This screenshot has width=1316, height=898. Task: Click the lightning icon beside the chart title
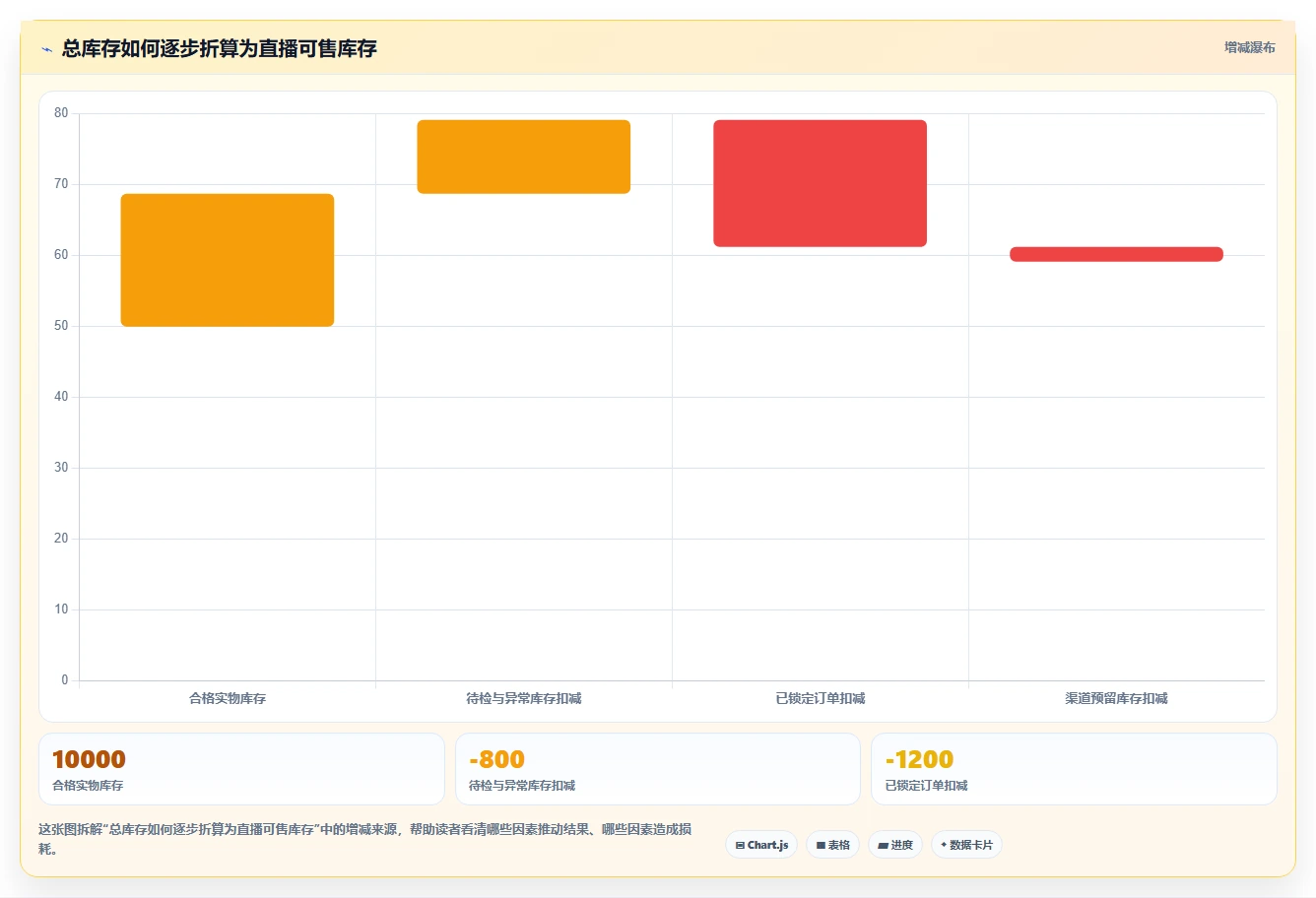click(x=46, y=49)
